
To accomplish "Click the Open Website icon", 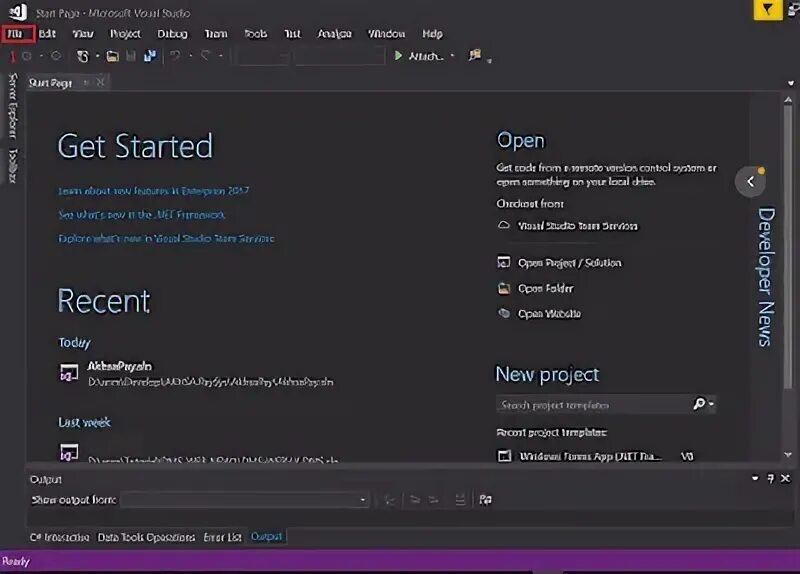I will point(504,313).
